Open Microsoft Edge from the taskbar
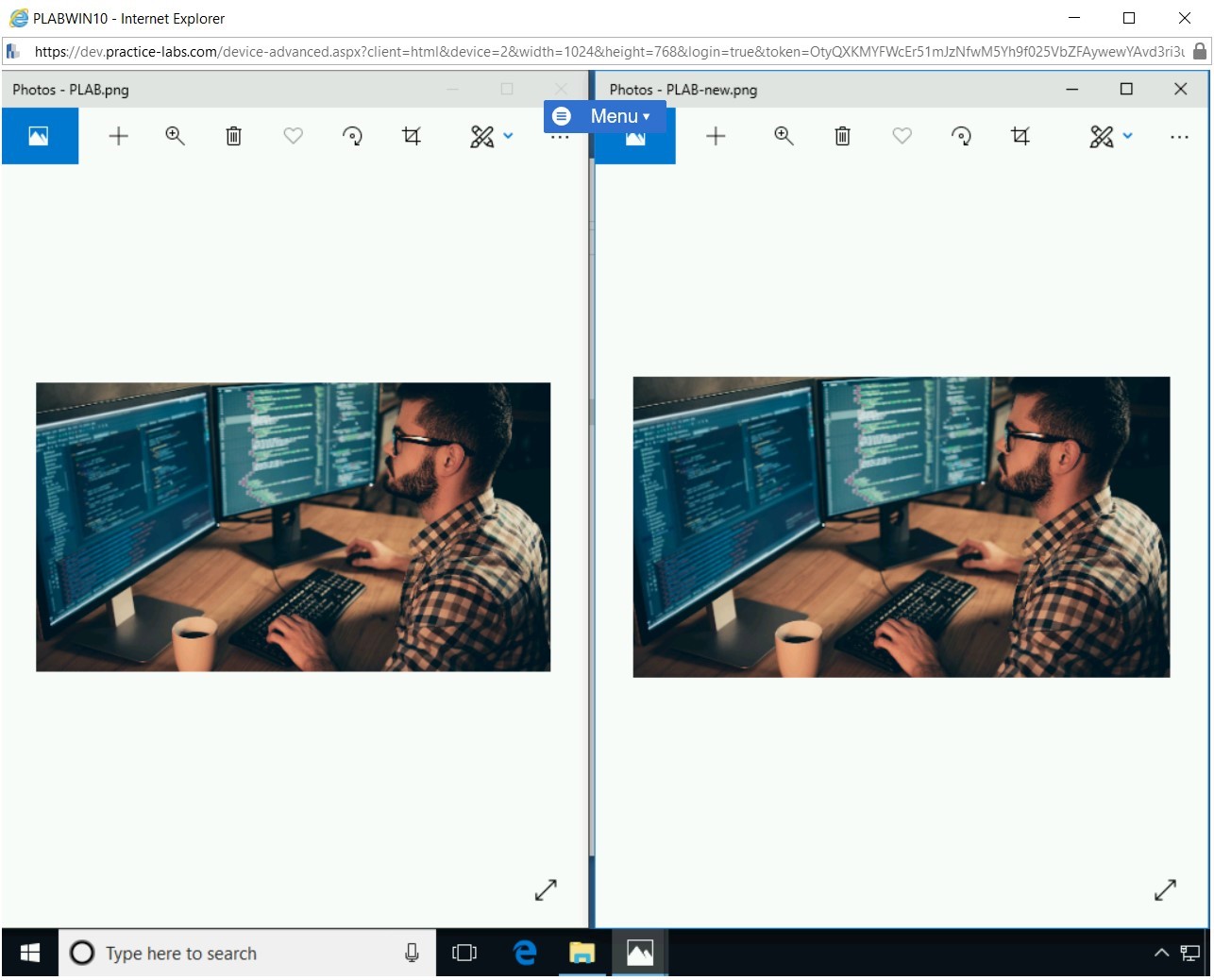The width and height of the screenshot is (1214, 980). pos(524,953)
